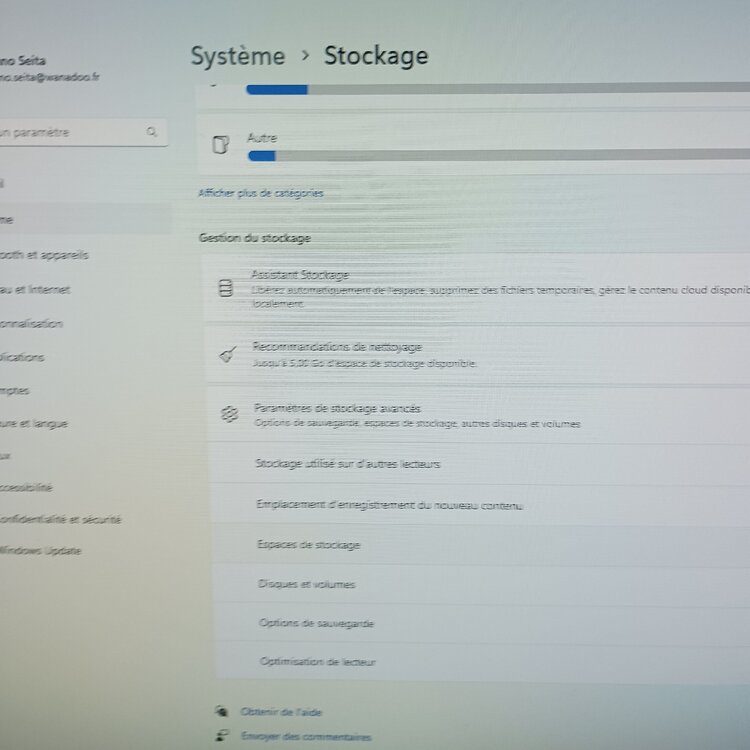Click Afficher plus de catégories link

(x=260, y=193)
